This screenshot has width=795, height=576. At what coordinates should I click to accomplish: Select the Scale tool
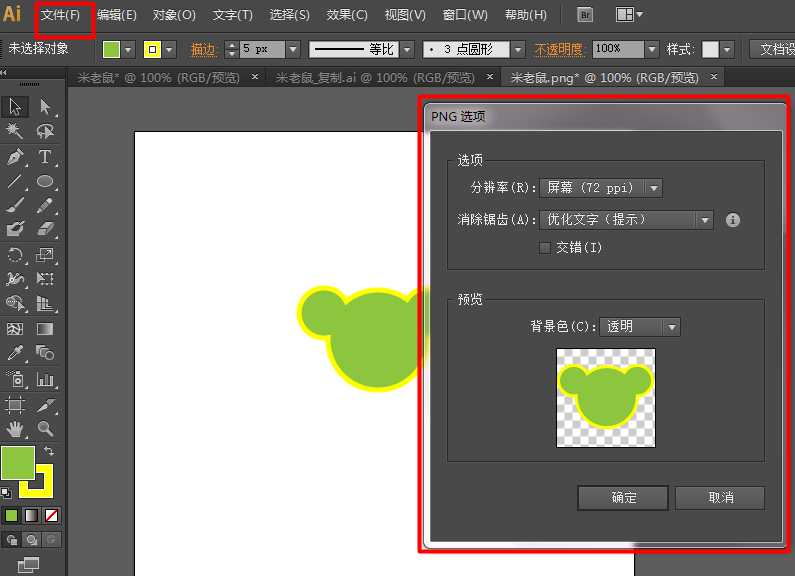pyautogui.click(x=45, y=255)
